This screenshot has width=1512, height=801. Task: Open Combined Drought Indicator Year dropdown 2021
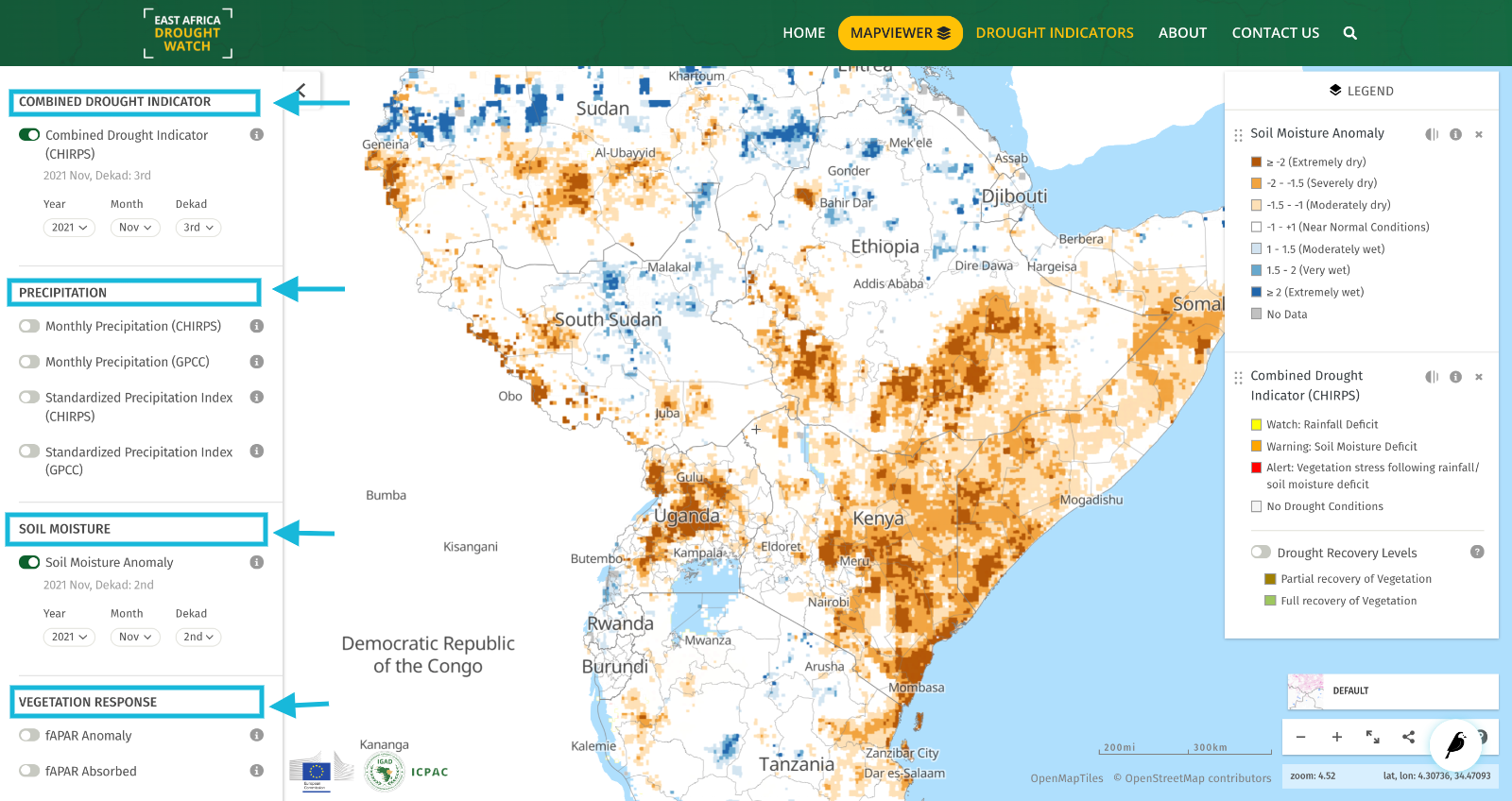69,228
